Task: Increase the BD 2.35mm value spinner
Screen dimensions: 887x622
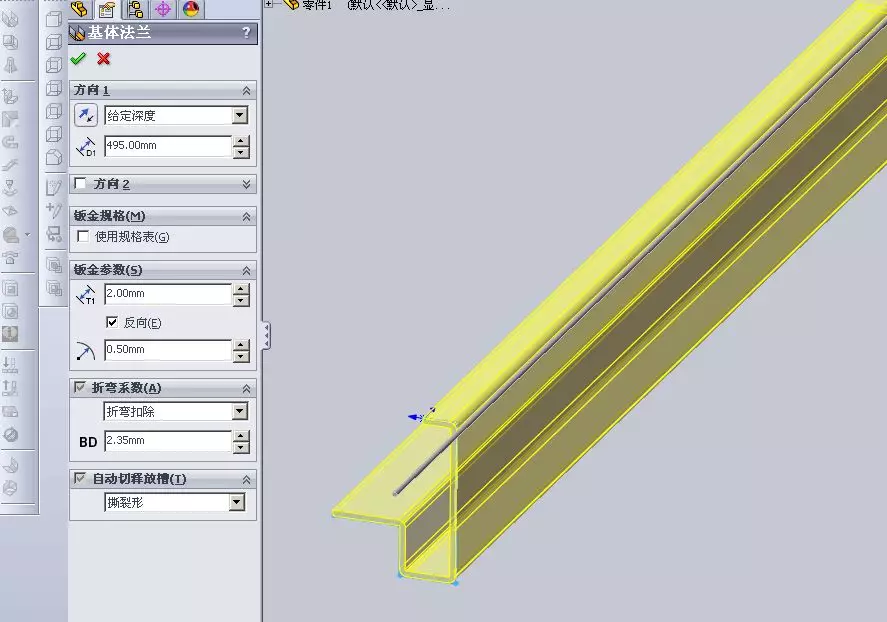Action: 242,436
